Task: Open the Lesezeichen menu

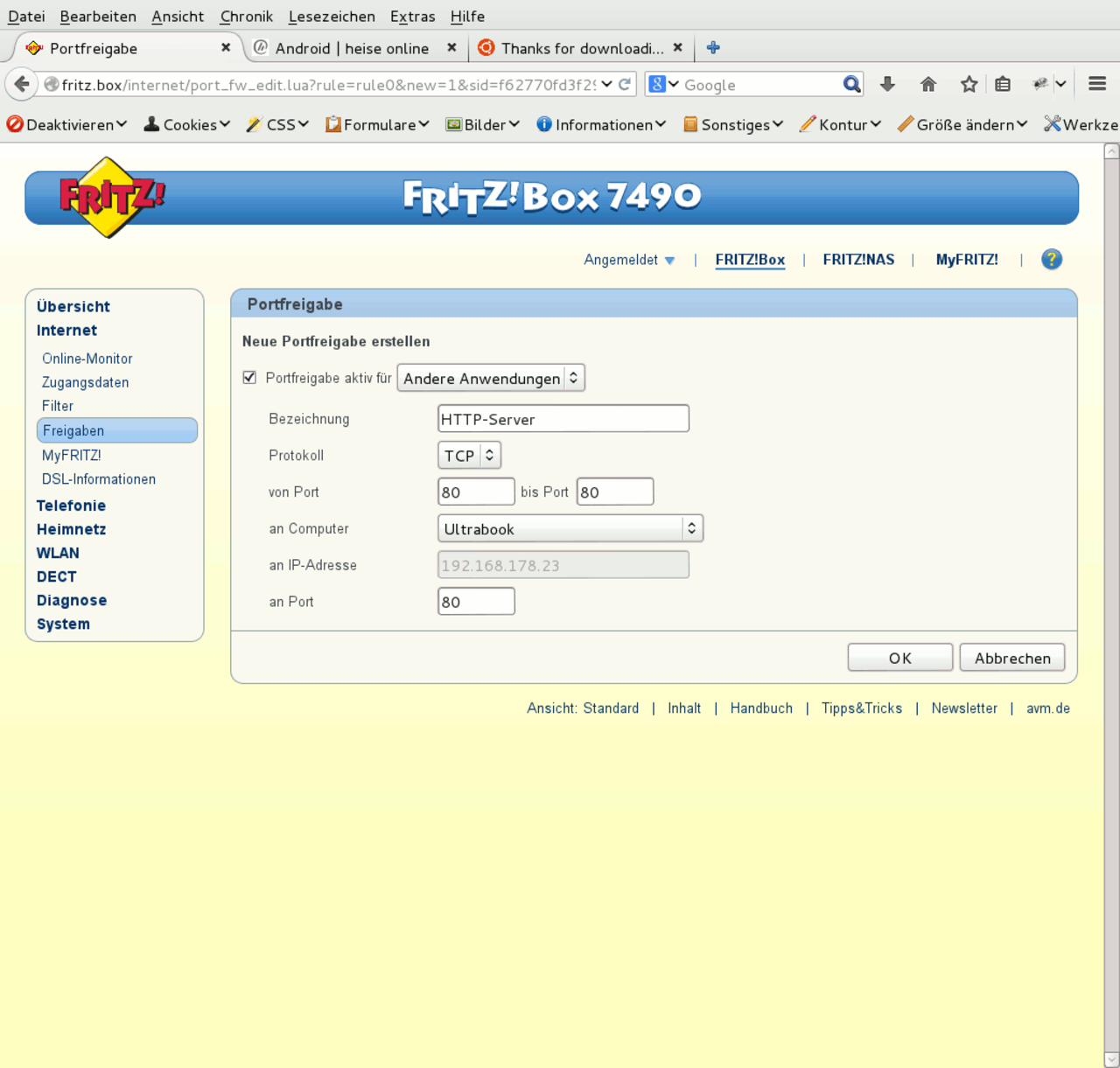Action: click(x=332, y=16)
